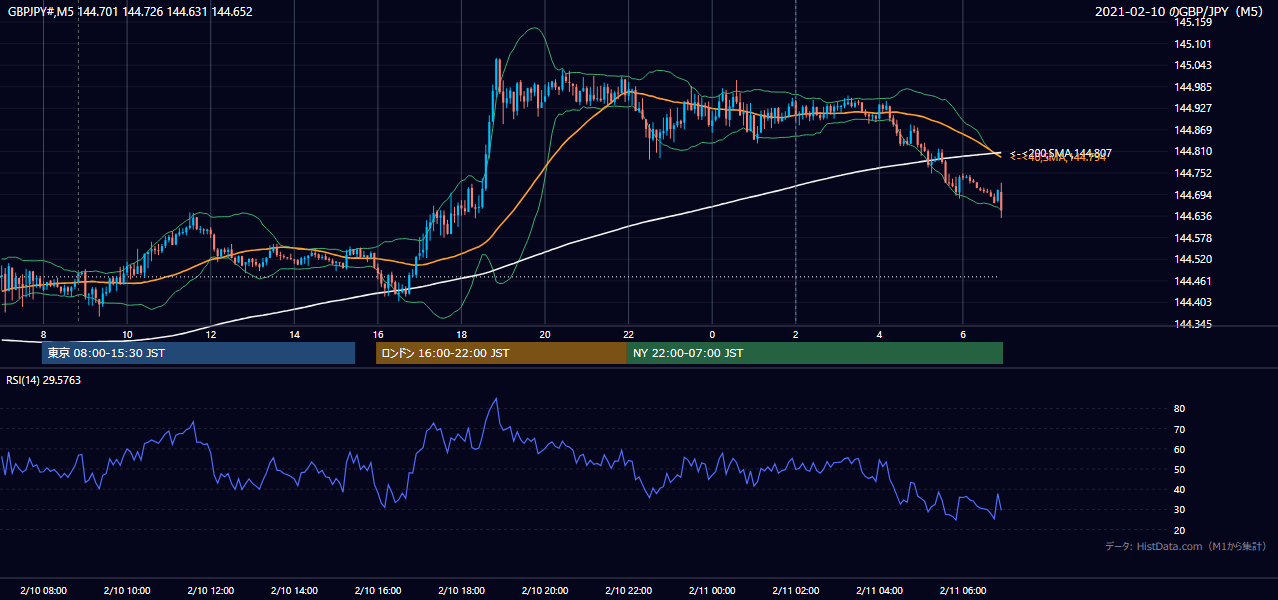Click the RSI(14) 29.5763 indicator label
This screenshot has height=600, width=1278.
[43, 380]
